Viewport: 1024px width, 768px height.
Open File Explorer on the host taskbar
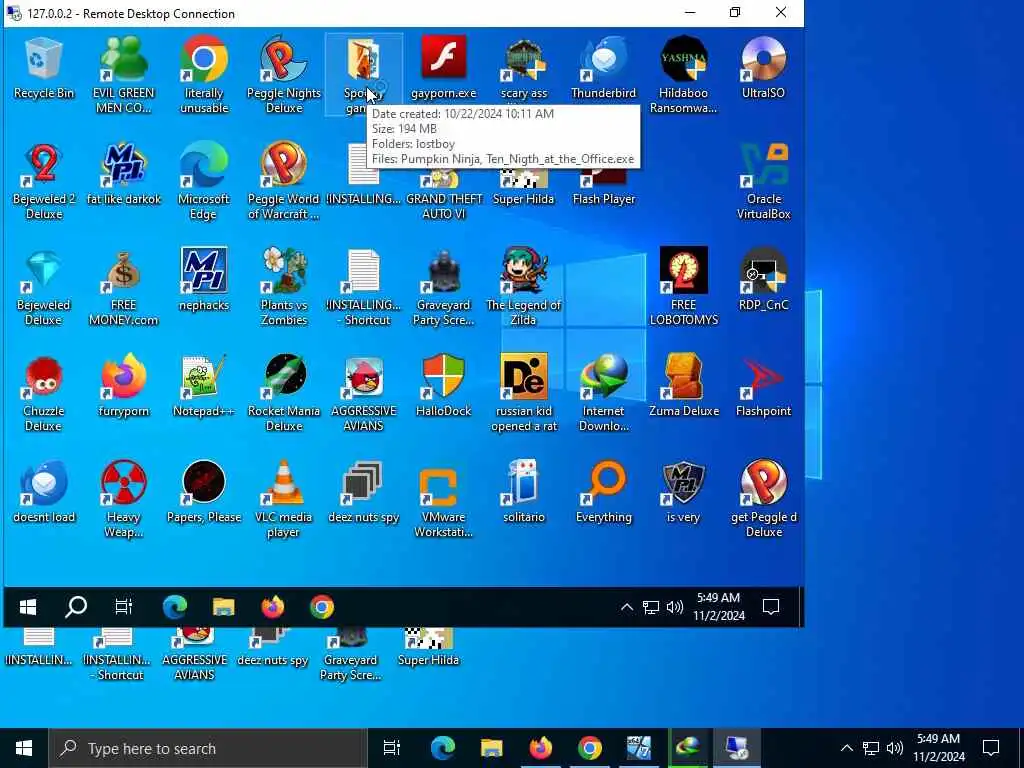pos(491,748)
